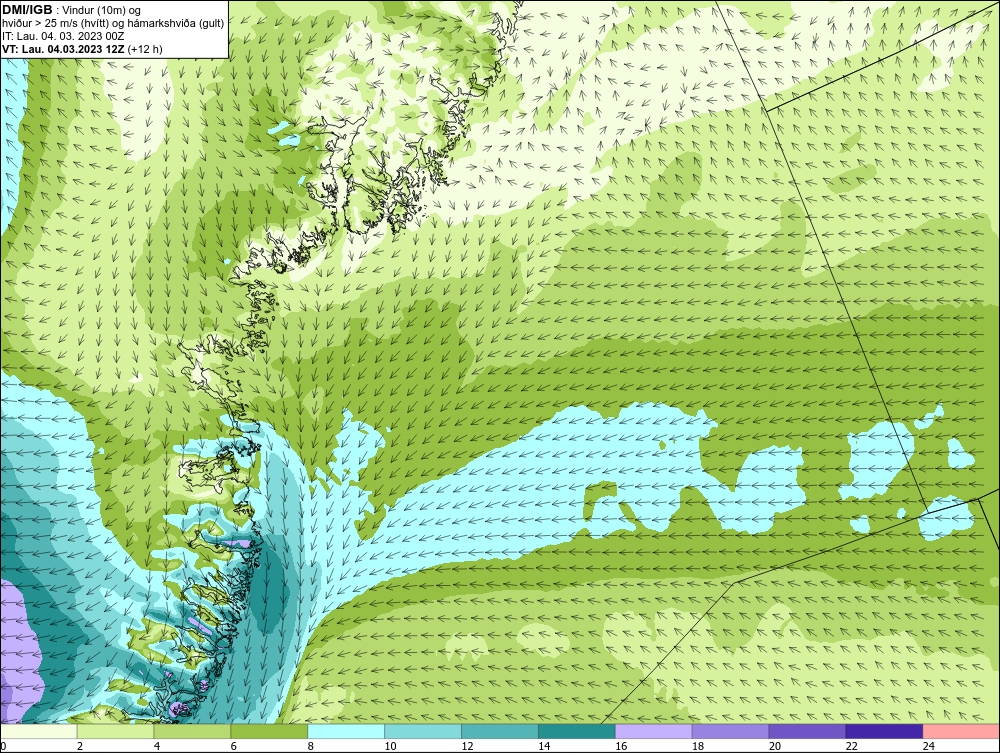Image resolution: width=1000 pixels, height=753 pixels.
Task: Click the 'VT: Lau. 04.03.2023 12Z (+12 h)' line
Action: [82, 49]
